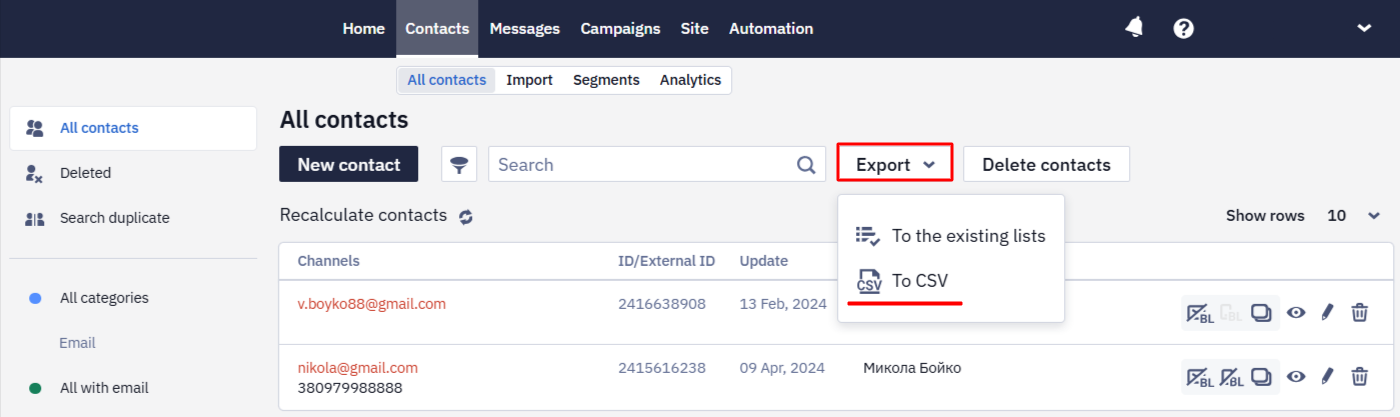Open the notifications bell icon

(x=1134, y=28)
